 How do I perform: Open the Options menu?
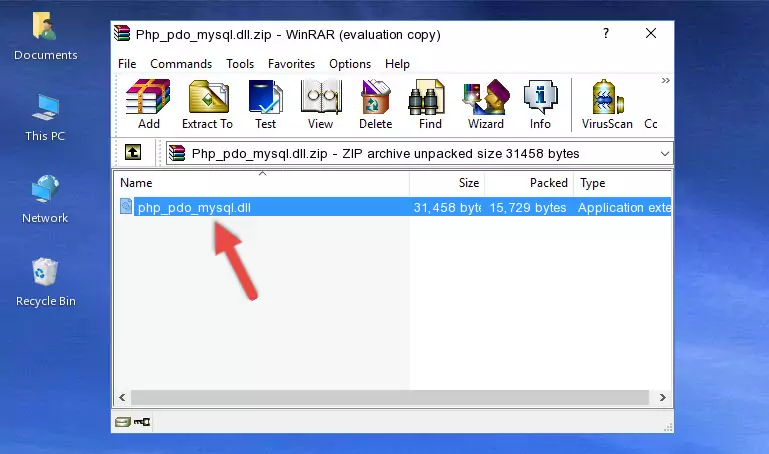click(x=350, y=64)
